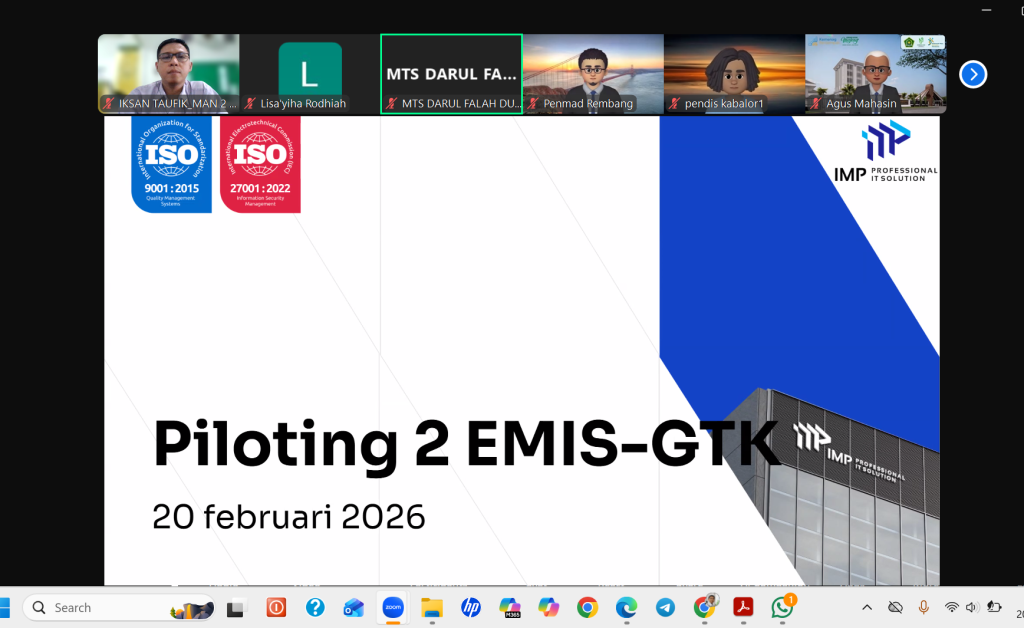Show next participants with the blue arrow
The width and height of the screenshot is (1024, 628).
[x=973, y=74]
